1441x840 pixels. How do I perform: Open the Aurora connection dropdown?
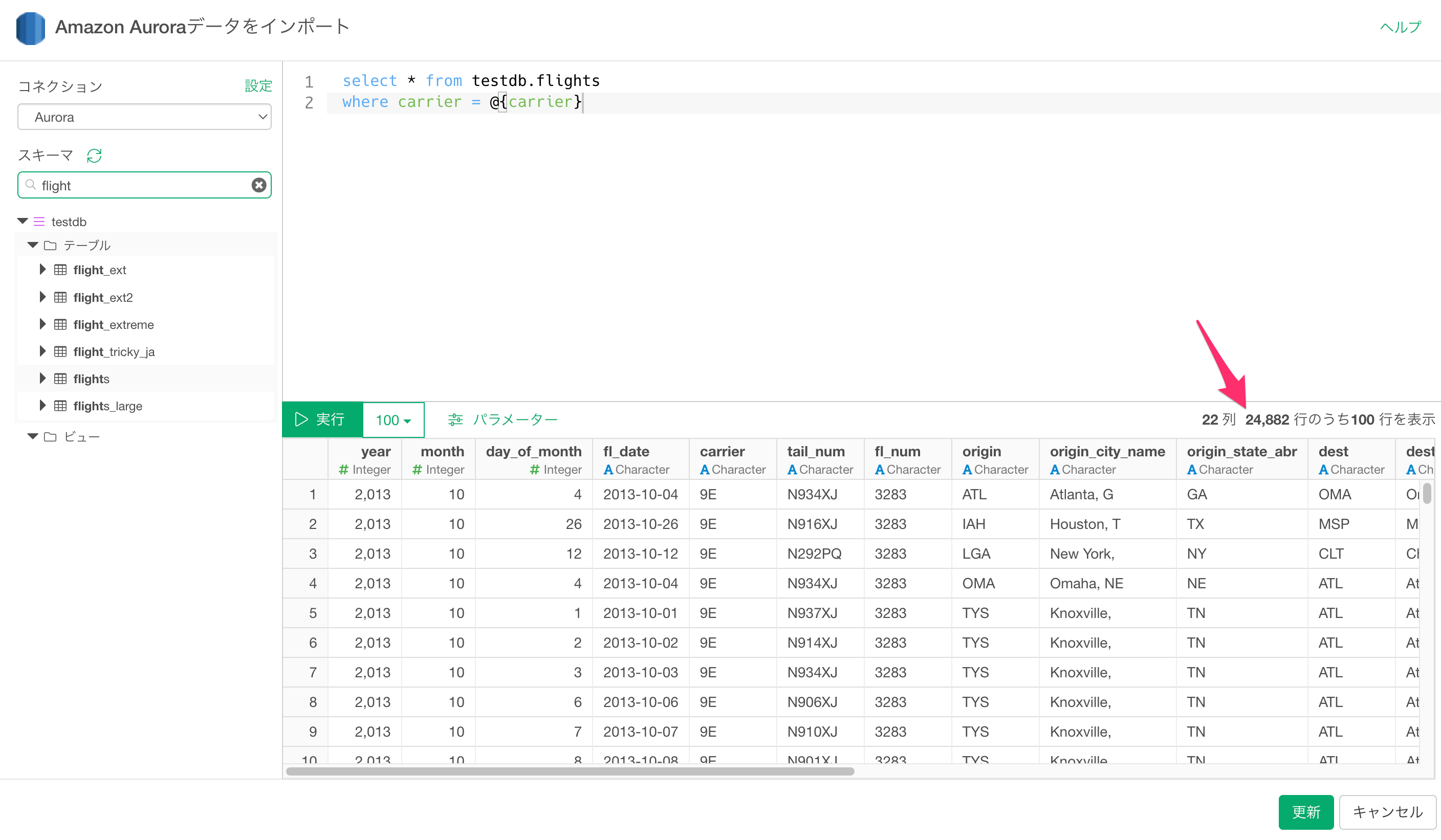(144, 117)
